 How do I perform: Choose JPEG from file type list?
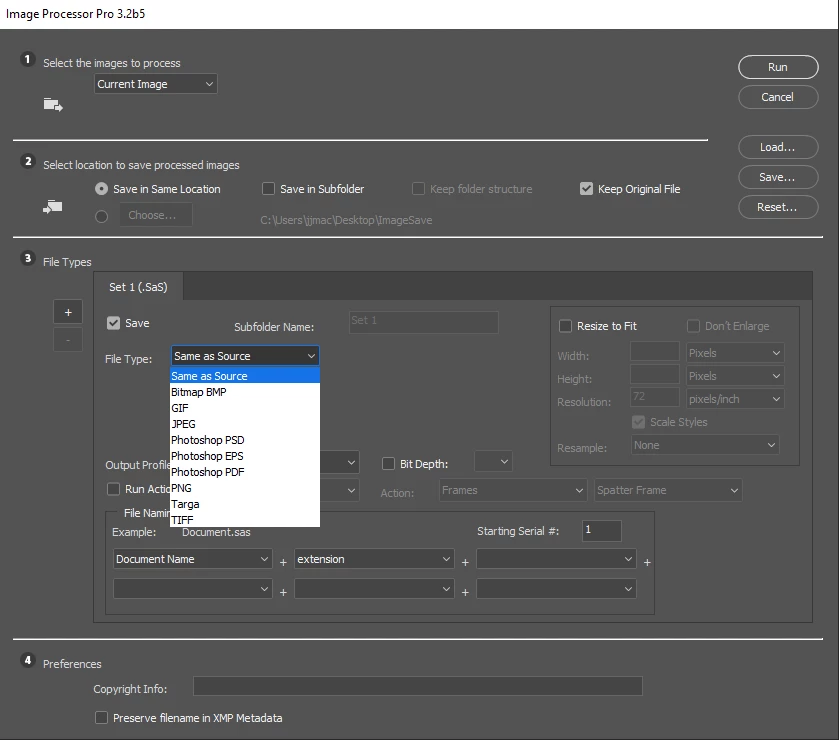coord(245,424)
